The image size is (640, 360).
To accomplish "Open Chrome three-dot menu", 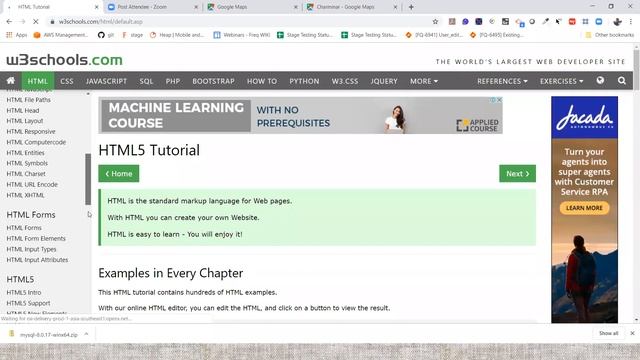I will pyautogui.click(x=631, y=22).
